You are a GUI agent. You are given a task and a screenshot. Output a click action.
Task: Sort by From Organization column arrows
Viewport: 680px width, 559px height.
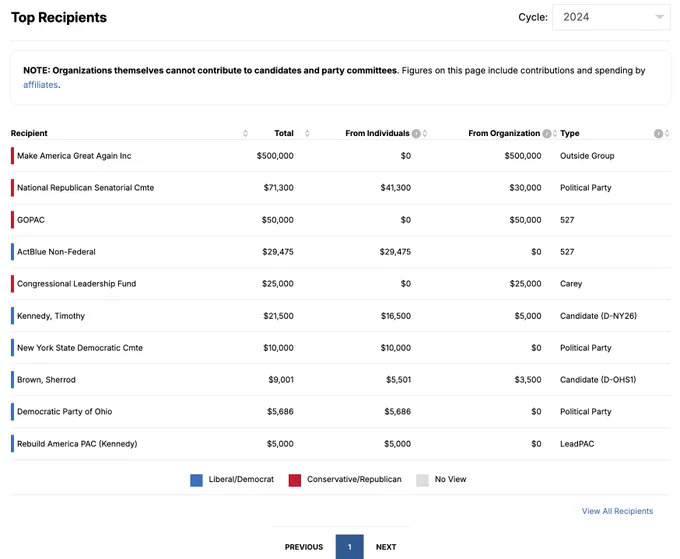pos(555,133)
